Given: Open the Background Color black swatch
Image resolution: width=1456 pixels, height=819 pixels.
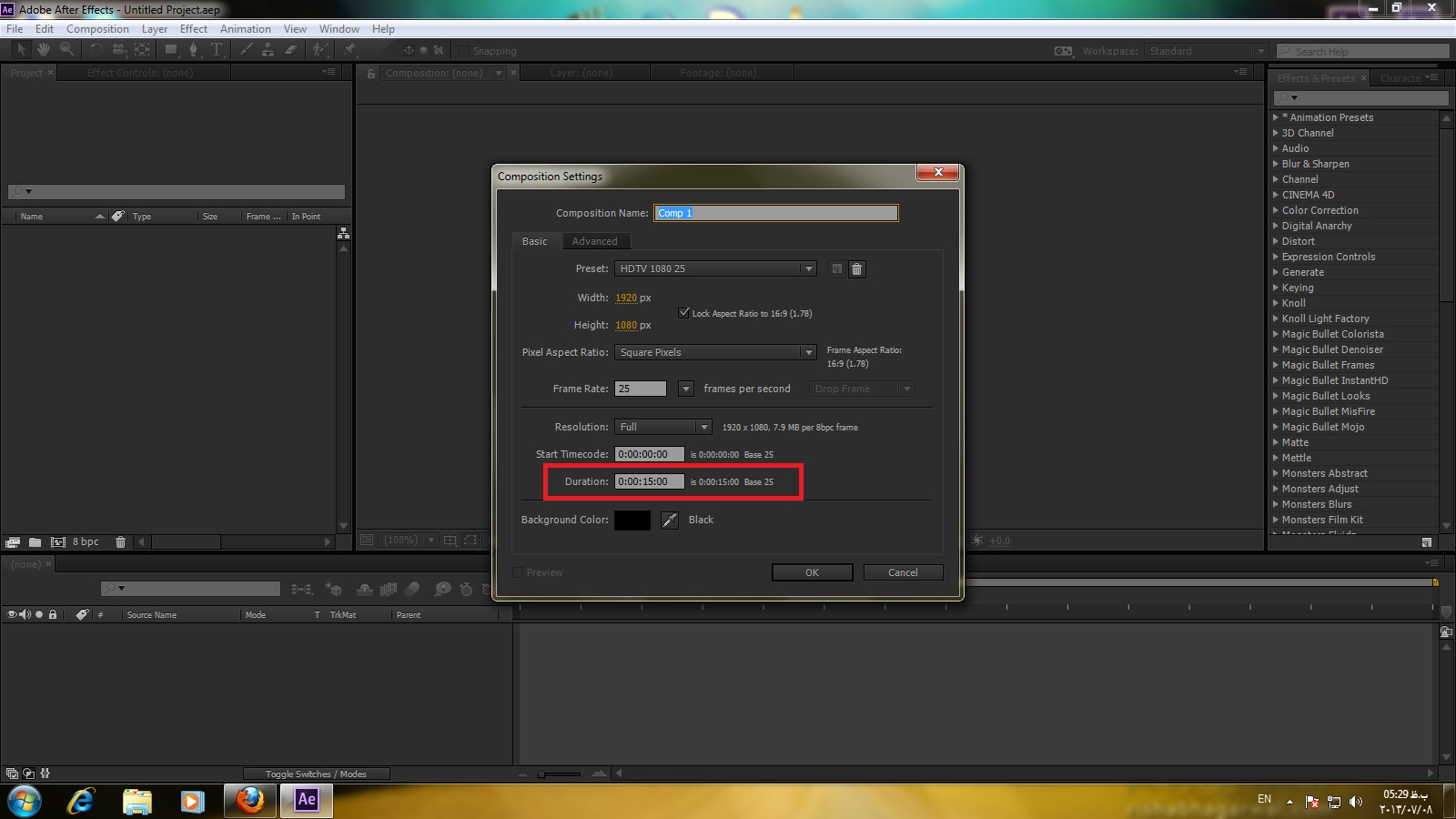Looking at the screenshot, I should click(632, 521).
